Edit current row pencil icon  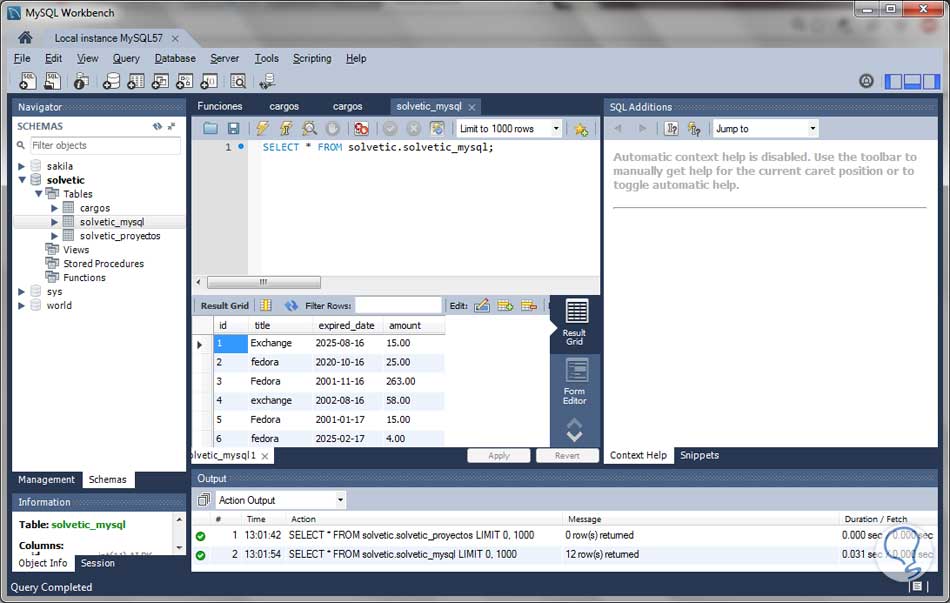[482, 305]
